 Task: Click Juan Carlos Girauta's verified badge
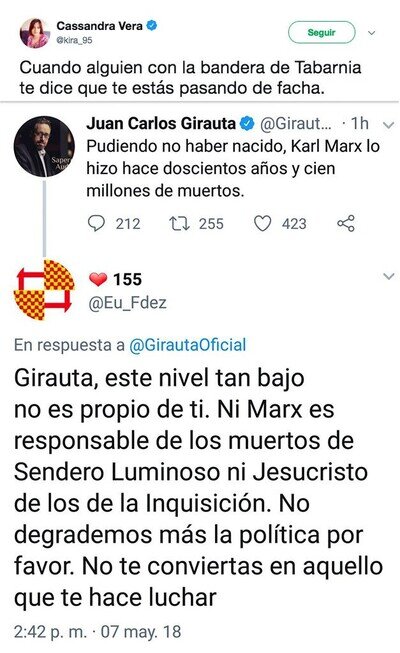pyautogui.click(x=248, y=123)
